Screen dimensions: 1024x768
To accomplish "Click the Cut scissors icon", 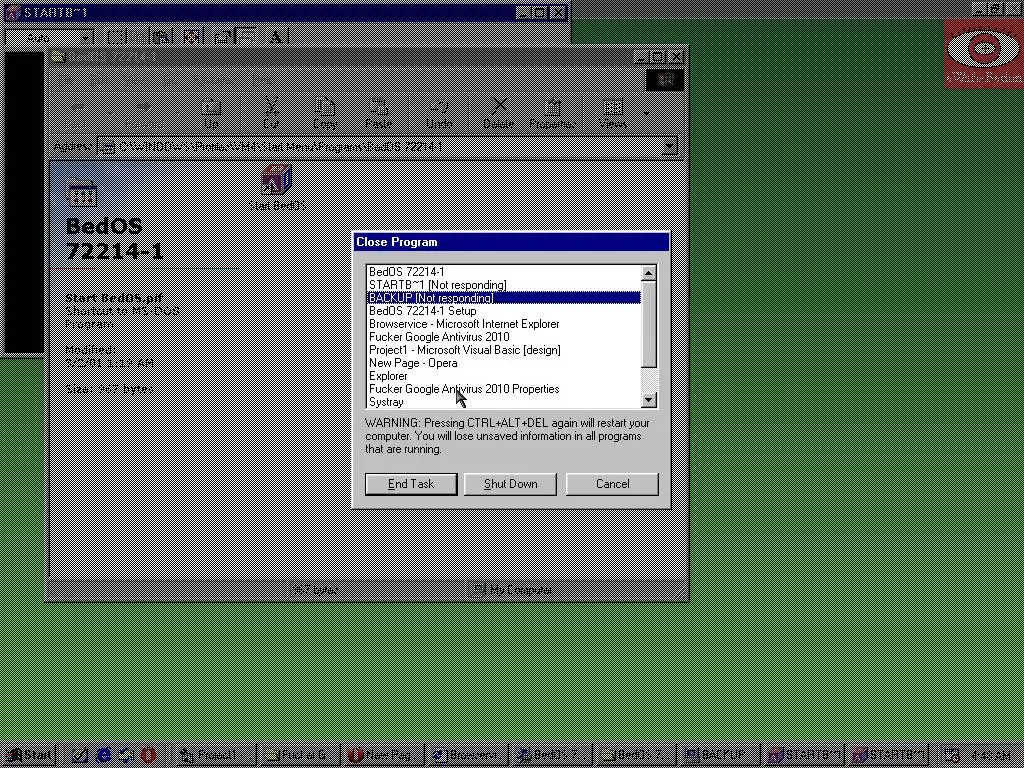I will tap(271, 114).
